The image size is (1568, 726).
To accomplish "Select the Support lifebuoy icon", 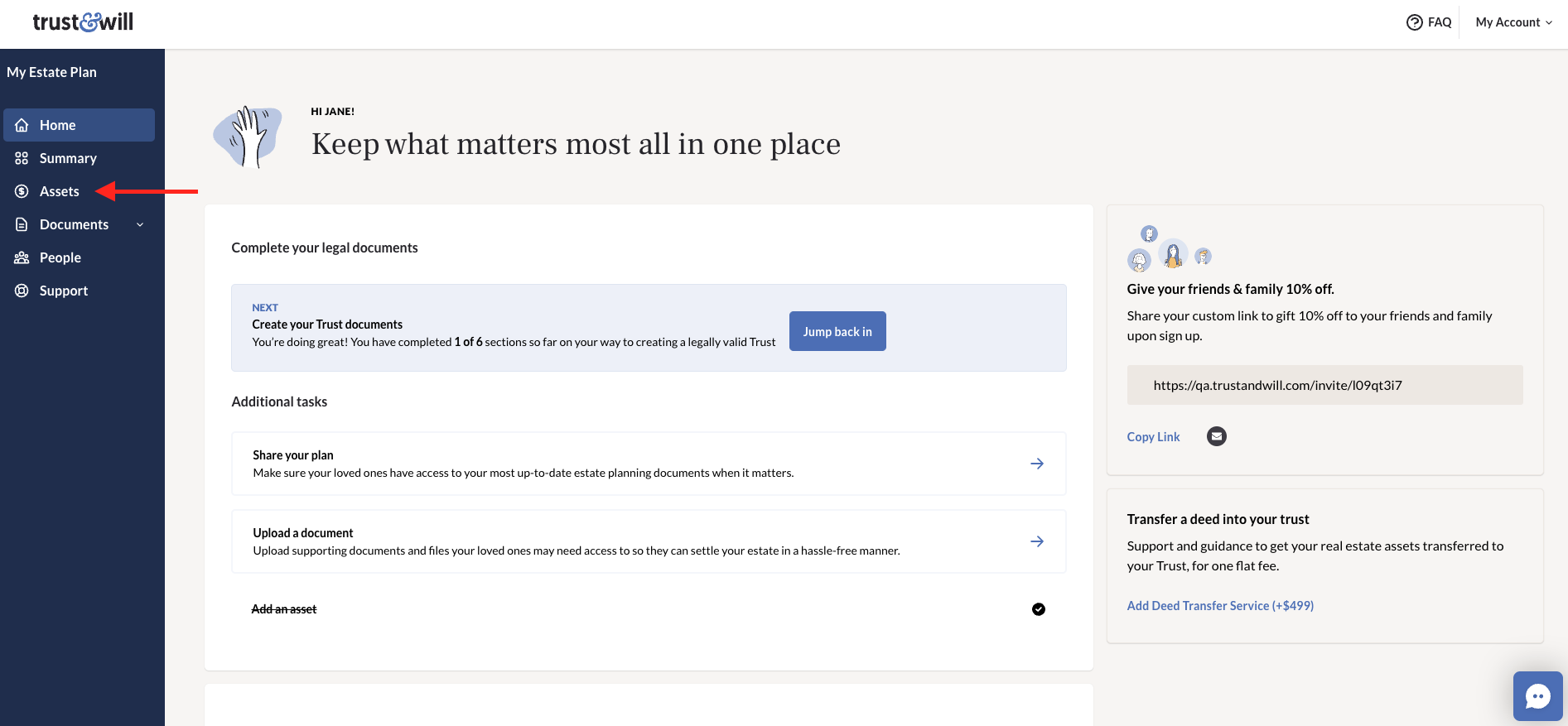I will click(22, 291).
